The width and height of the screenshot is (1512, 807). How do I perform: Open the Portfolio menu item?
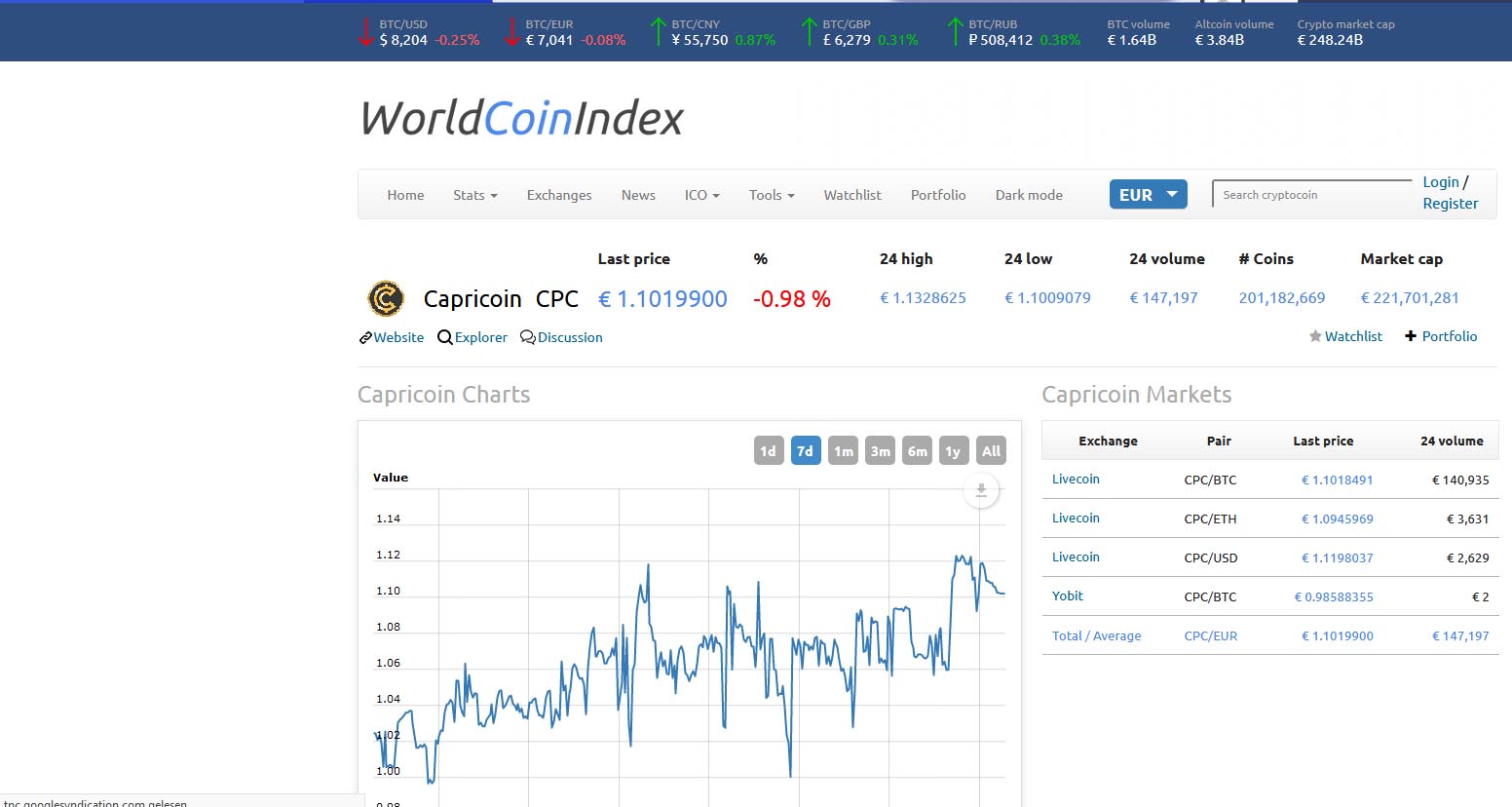938,195
